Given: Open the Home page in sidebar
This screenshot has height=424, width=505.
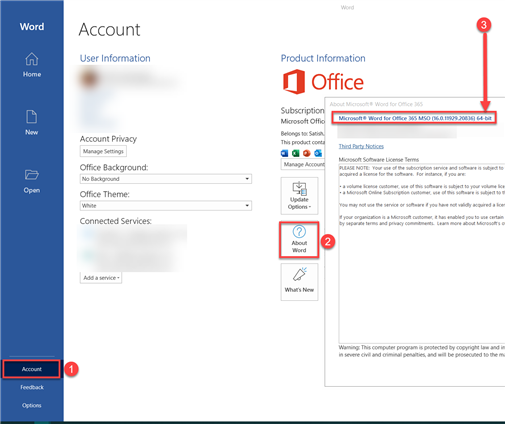Looking at the screenshot, I should point(32,65).
